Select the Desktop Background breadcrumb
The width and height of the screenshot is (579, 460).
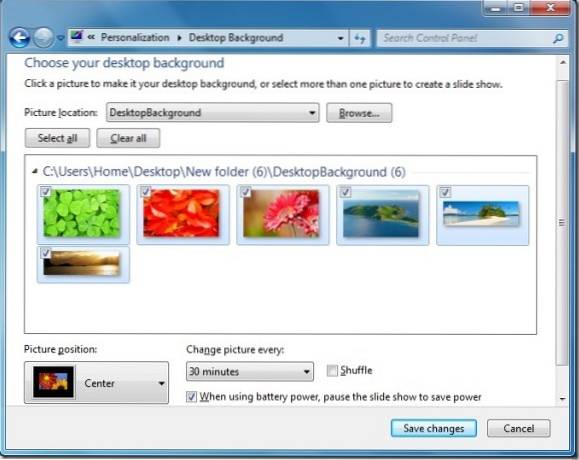[x=236, y=38]
